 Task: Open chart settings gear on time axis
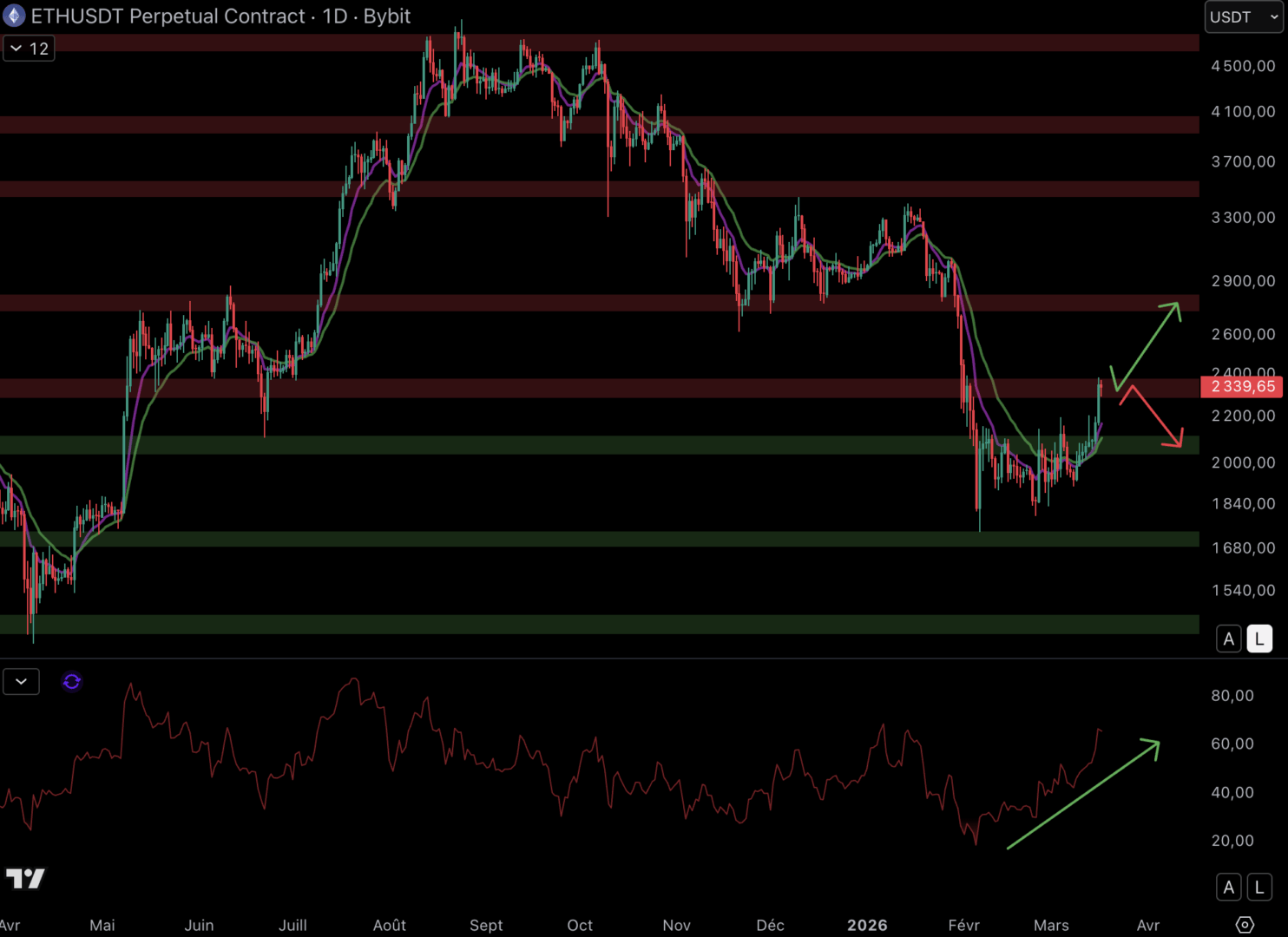pyautogui.click(x=1245, y=925)
